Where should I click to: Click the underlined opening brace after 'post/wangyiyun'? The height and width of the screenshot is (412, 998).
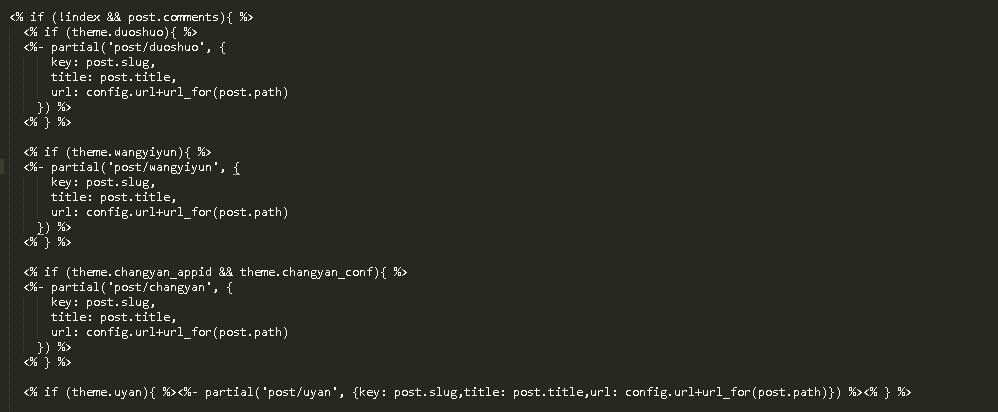tap(236, 168)
